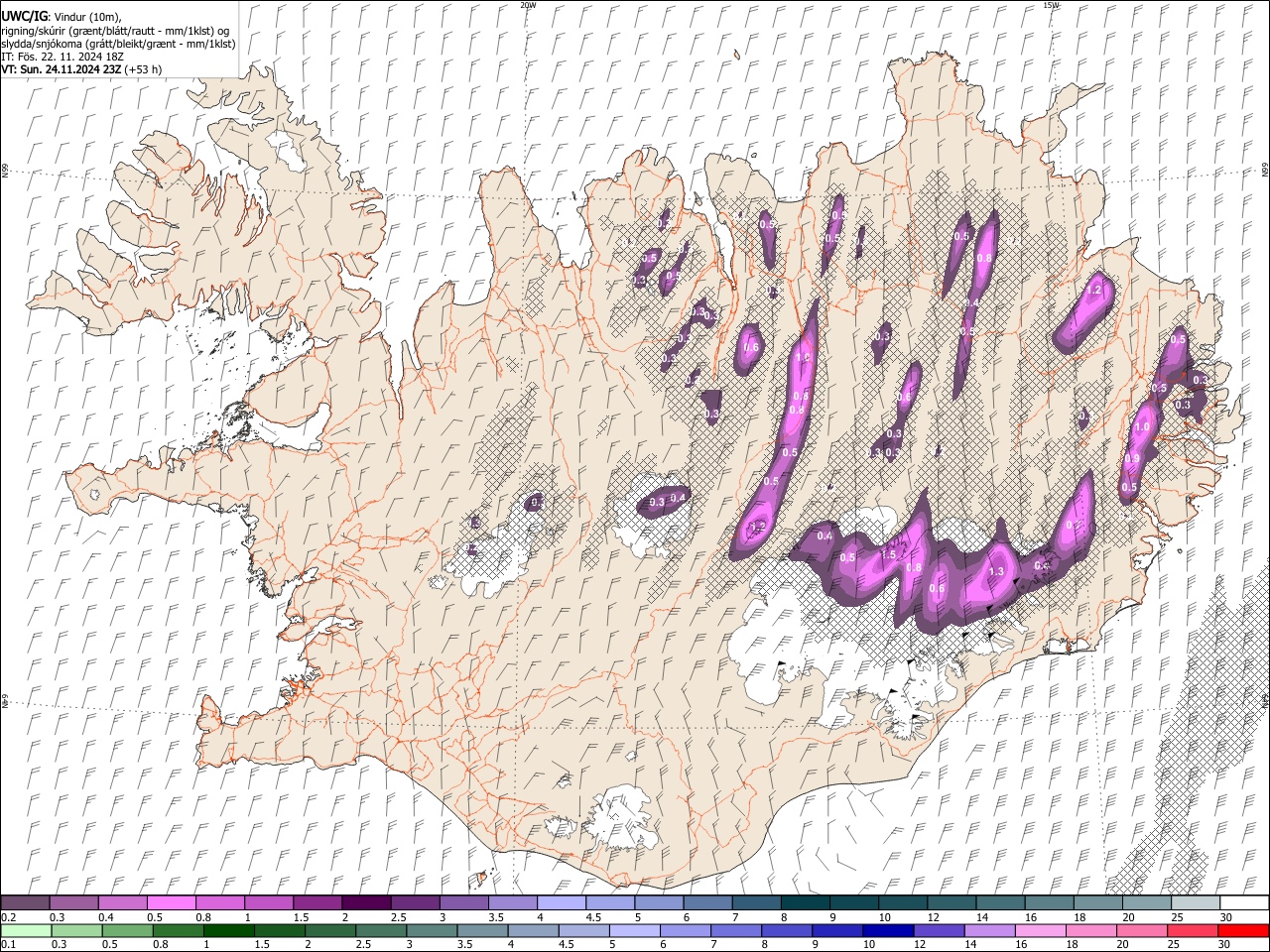Click the 1.2 snowfall value in the east
The height and width of the screenshot is (952, 1270).
(1094, 291)
